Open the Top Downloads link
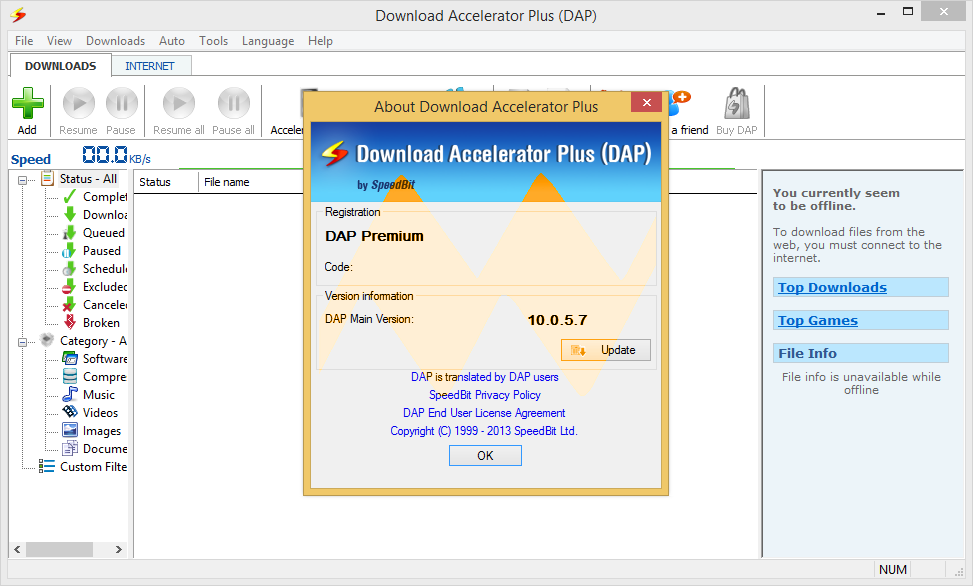 (832, 287)
